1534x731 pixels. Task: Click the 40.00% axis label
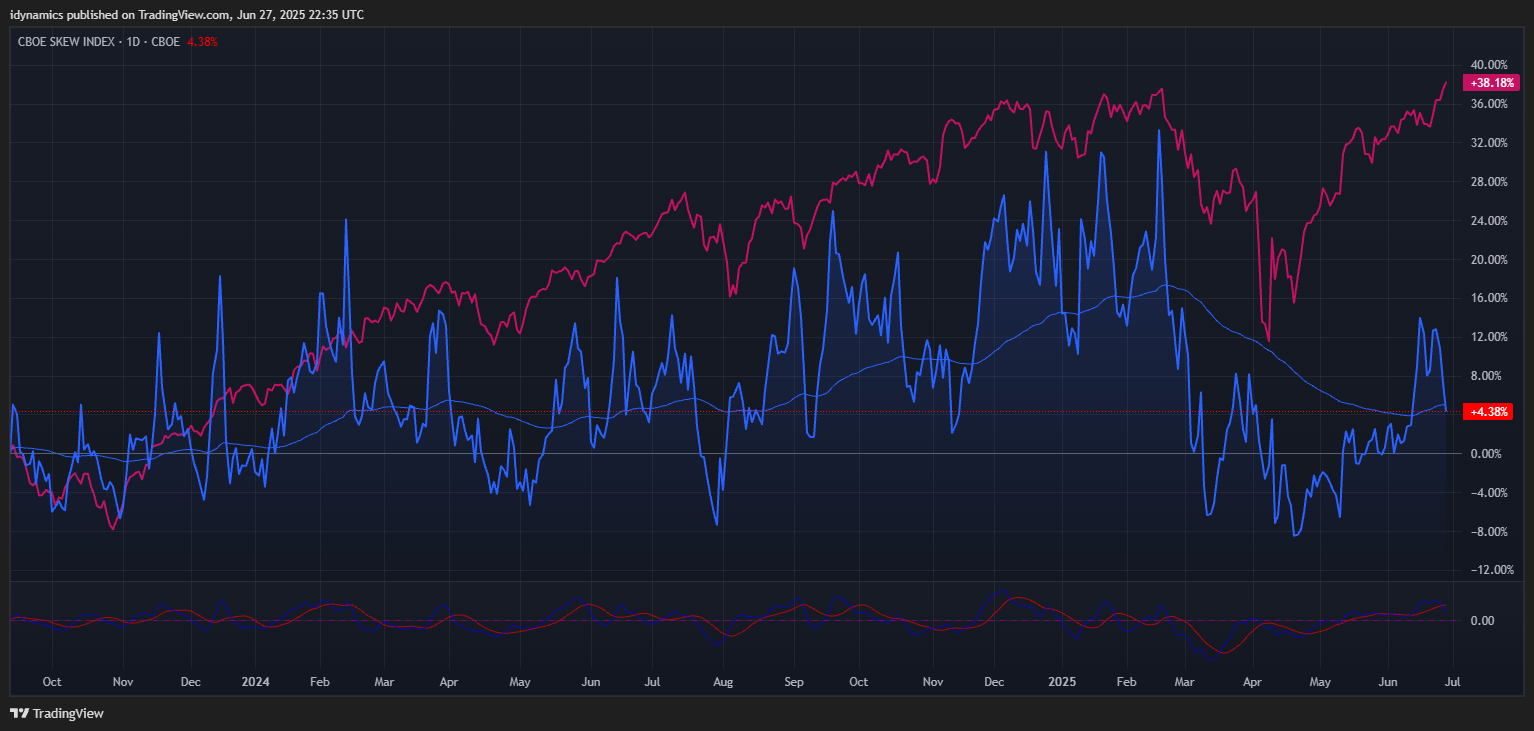point(1490,65)
